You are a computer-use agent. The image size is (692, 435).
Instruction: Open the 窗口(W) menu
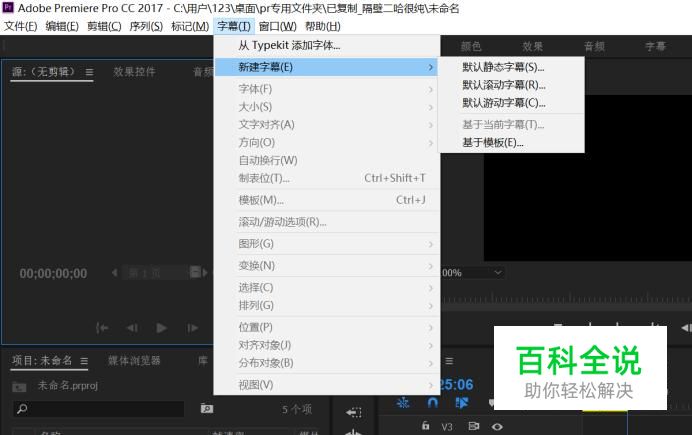pos(278,26)
